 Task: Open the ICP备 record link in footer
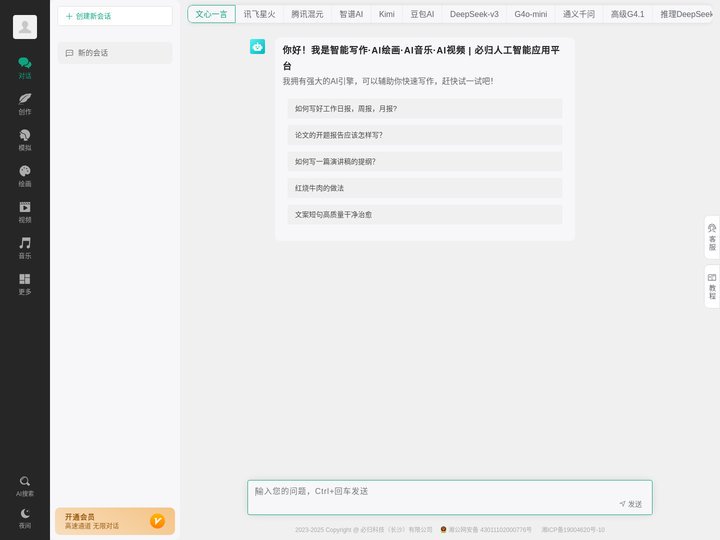click(573, 530)
